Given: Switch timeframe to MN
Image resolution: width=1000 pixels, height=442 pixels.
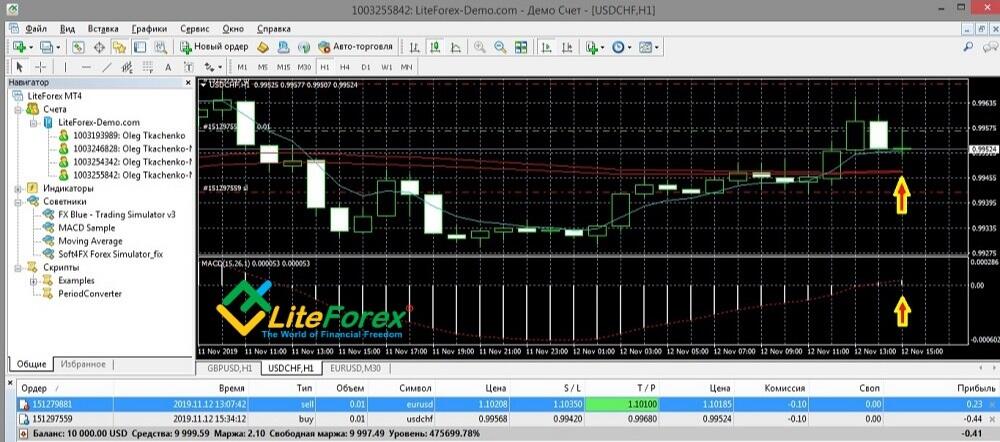Looking at the screenshot, I should [406, 67].
